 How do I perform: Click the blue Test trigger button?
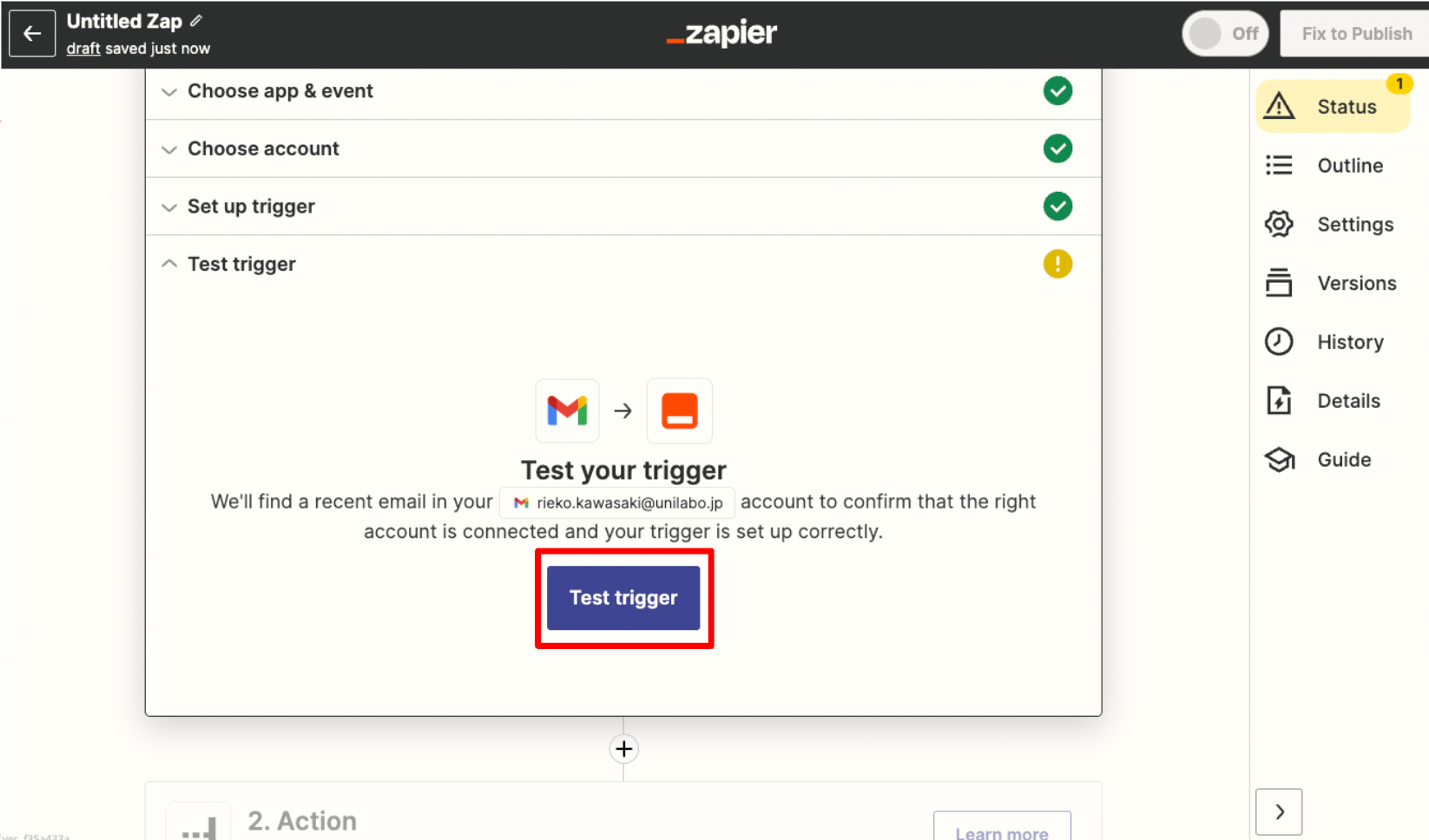coord(623,598)
